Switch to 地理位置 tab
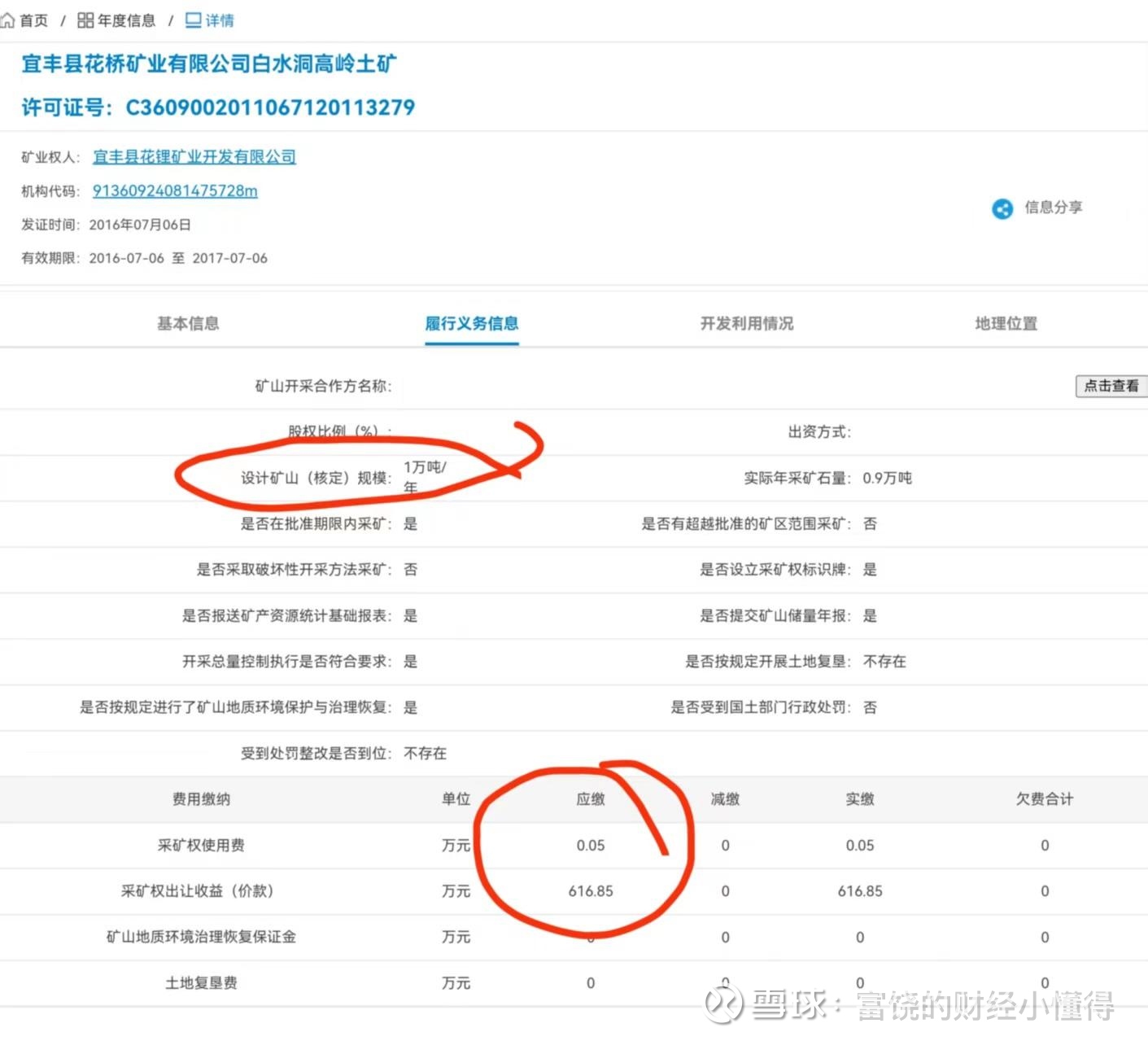 point(1006,323)
